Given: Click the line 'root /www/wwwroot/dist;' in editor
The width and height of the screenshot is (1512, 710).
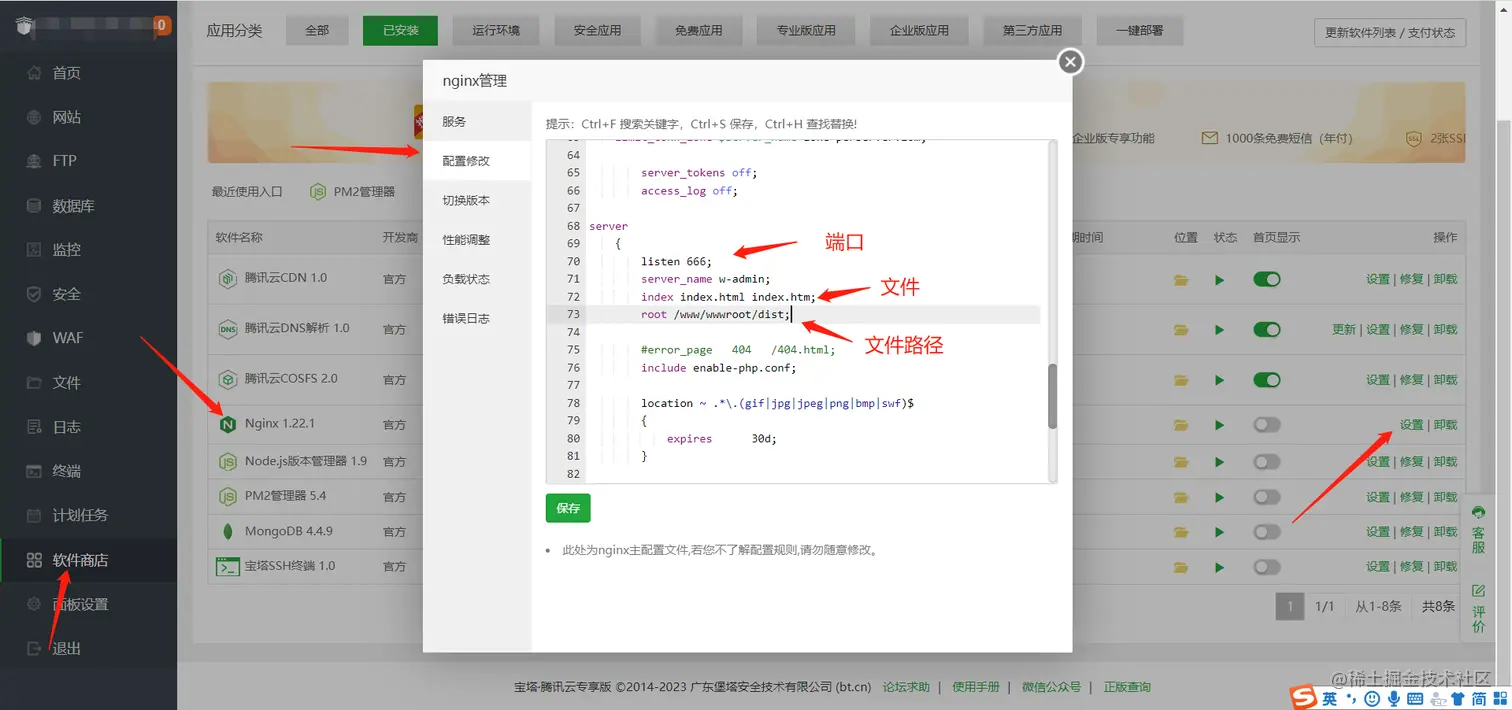Looking at the screenshot, I should (716, 314).
